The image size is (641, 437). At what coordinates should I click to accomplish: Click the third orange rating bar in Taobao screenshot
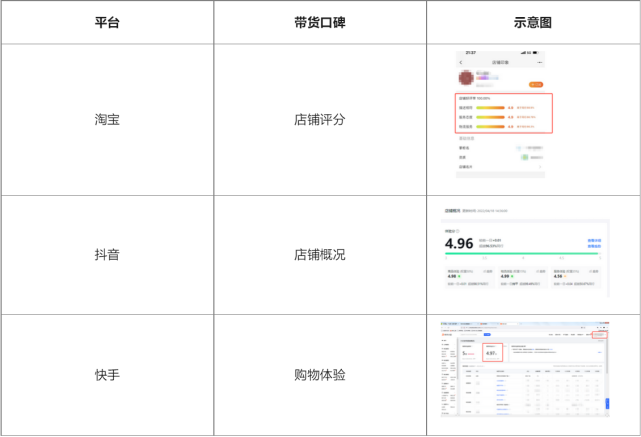coord(490,127)
